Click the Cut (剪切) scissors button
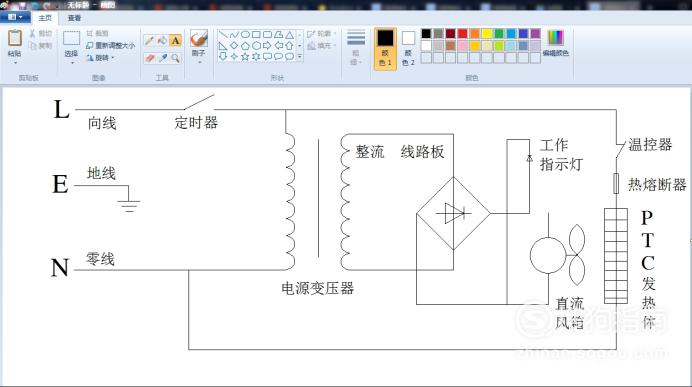 coord(41,34)
